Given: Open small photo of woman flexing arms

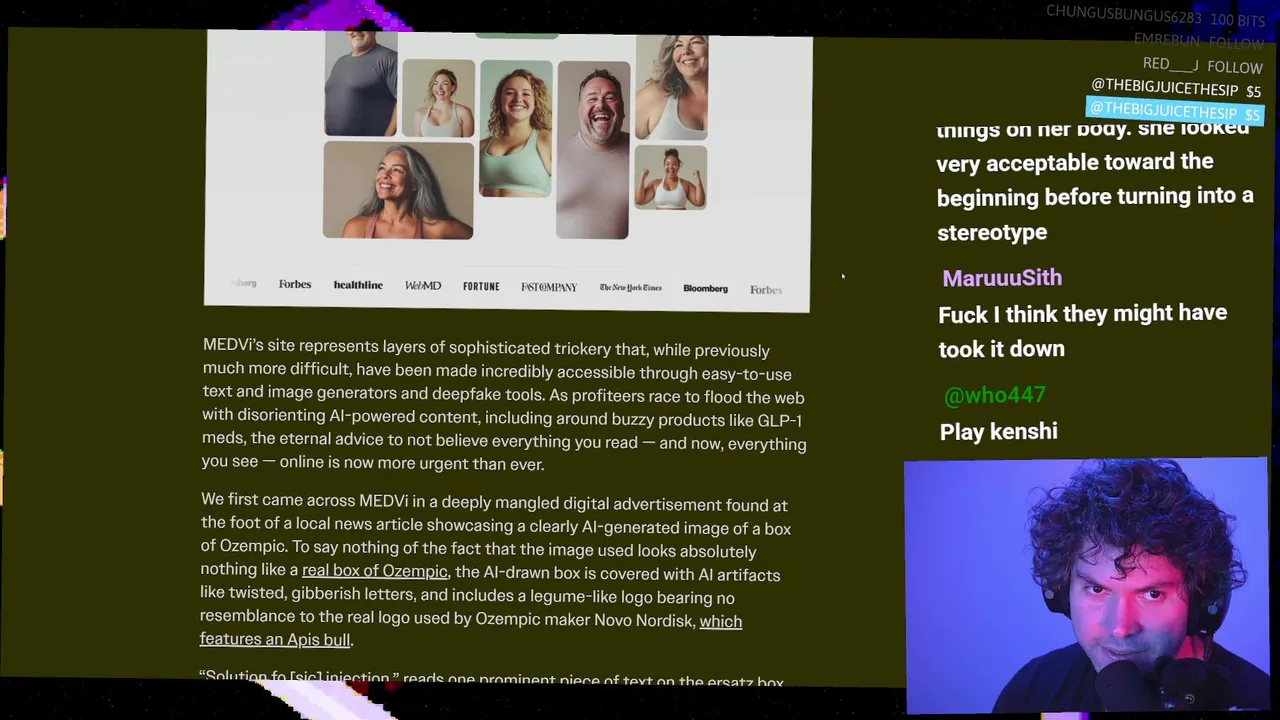Looking at the screenshot, I should [670, 177].
